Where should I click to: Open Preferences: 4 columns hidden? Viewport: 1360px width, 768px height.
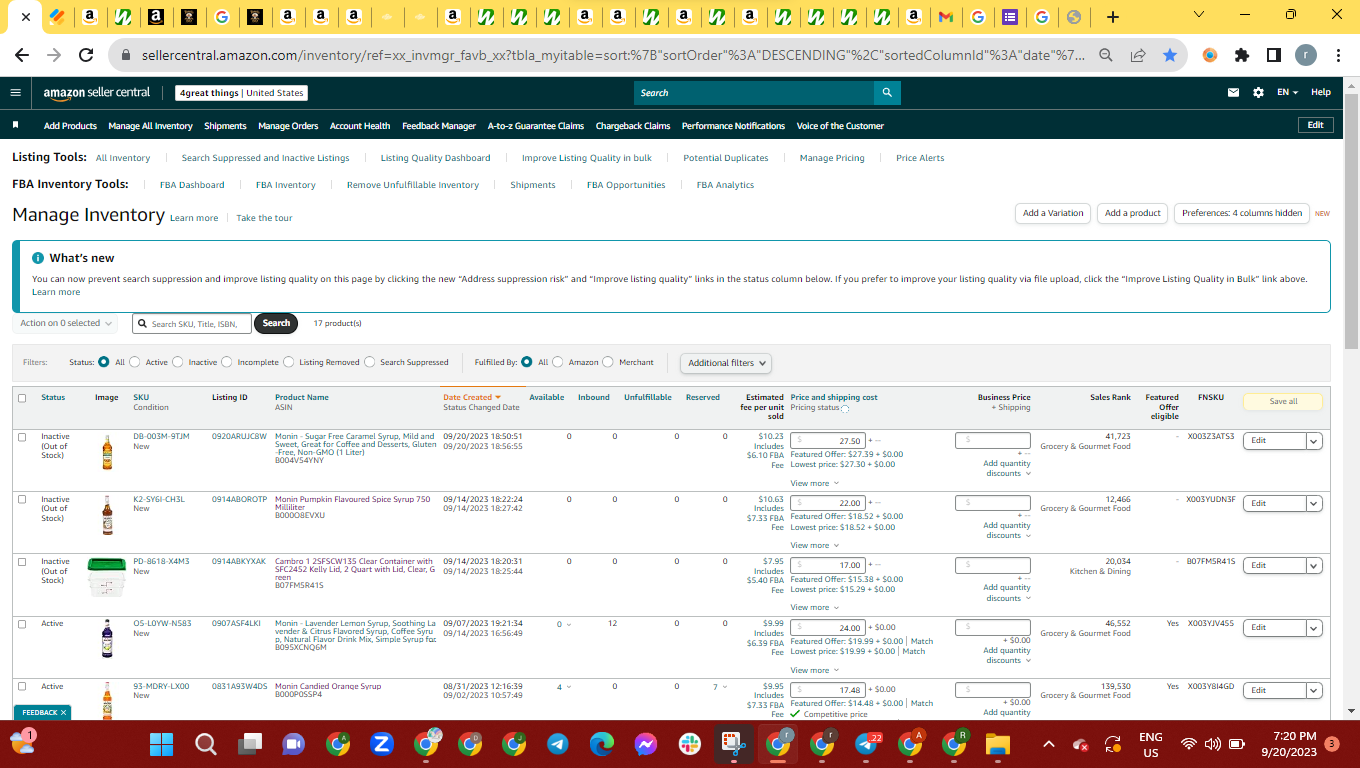[1242, 213]
